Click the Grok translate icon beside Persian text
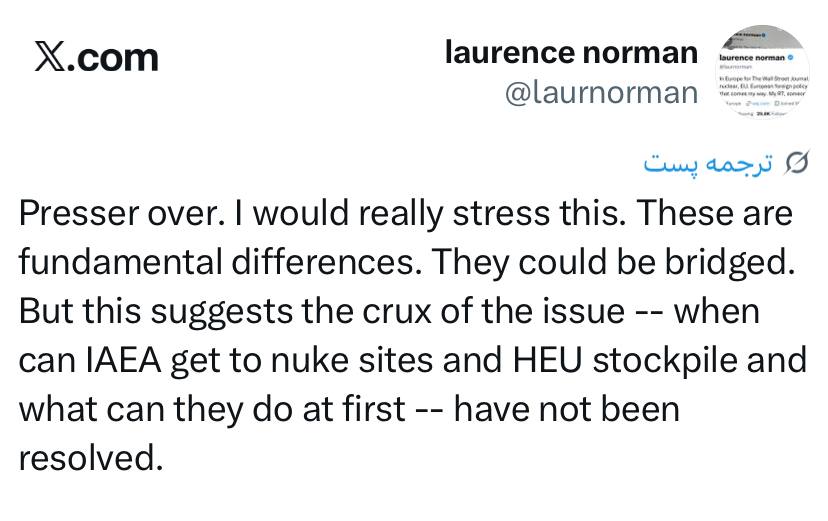The width and height of the screenshot is (828, 521). [x=797, y=163]
